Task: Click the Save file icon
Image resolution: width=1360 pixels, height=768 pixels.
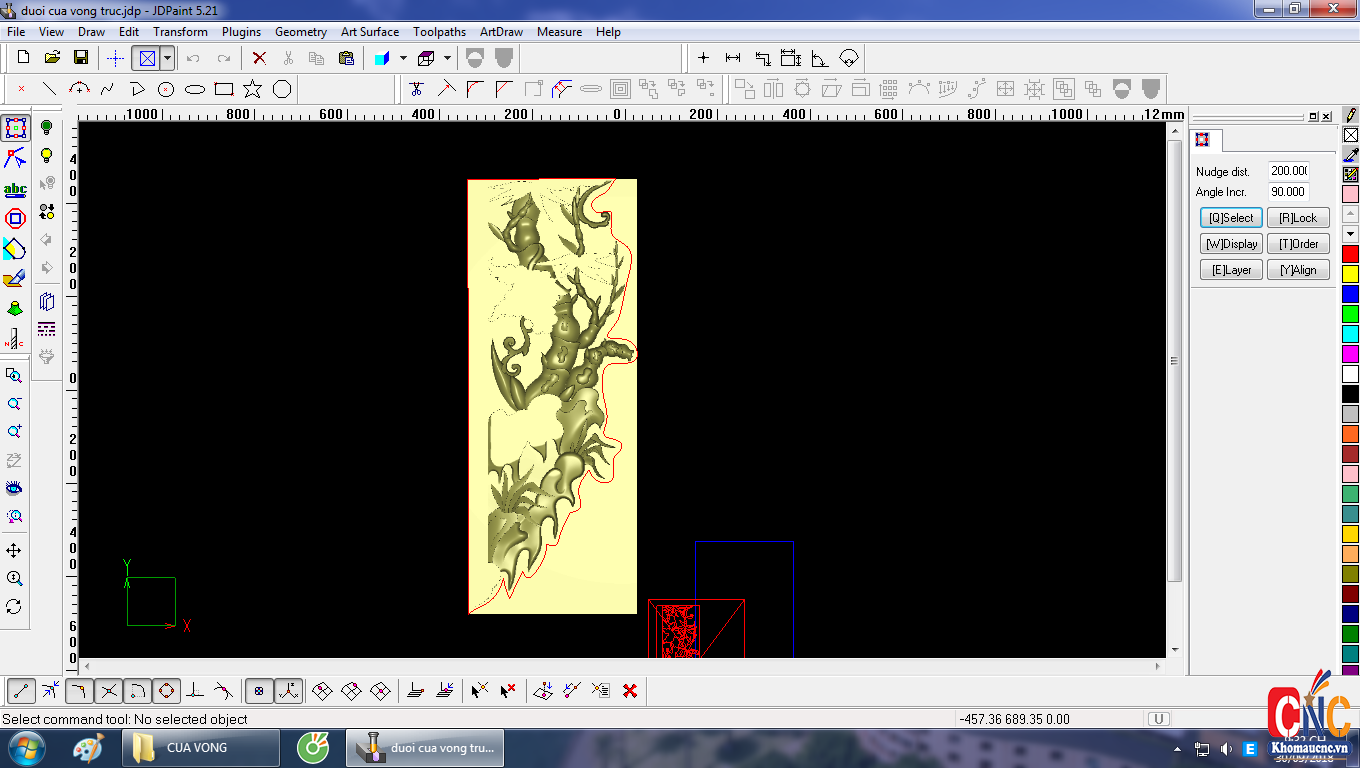Action: [x=81, y=58]
